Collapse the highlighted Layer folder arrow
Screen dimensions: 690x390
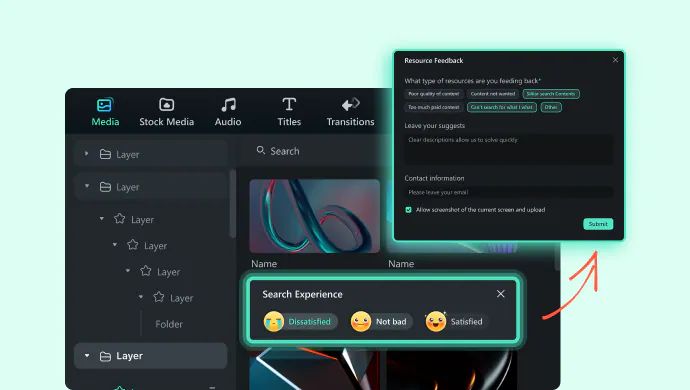pyautogui.click(x=87, y=356)
